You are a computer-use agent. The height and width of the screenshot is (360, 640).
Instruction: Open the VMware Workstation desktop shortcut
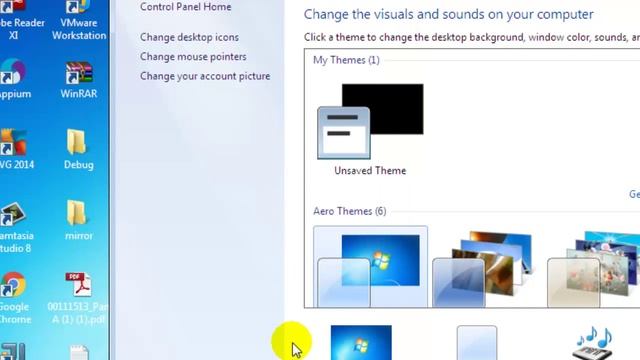[79, 20]
